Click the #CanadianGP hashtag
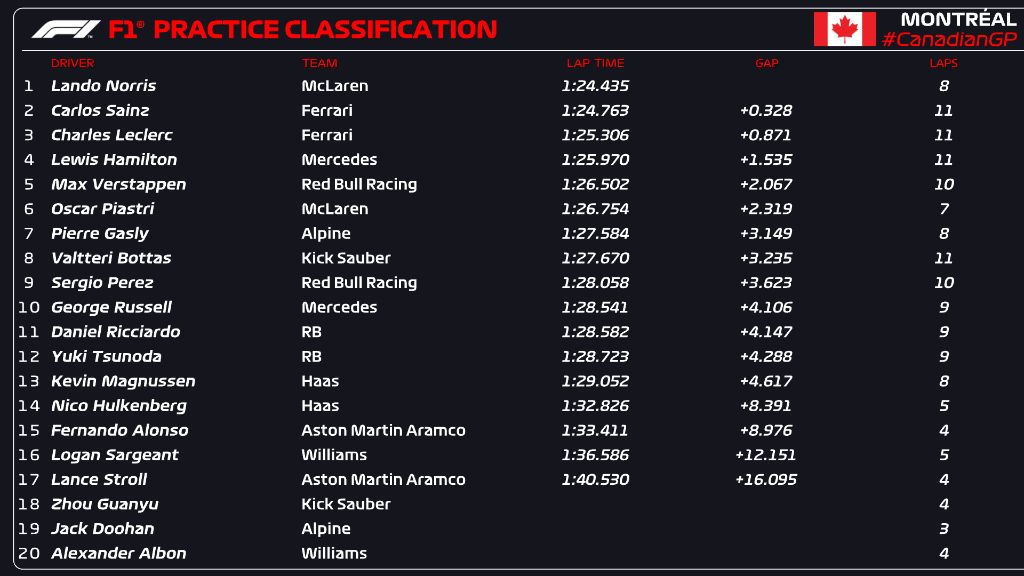Screen dimensions: 1024x576 coord(949,39)
